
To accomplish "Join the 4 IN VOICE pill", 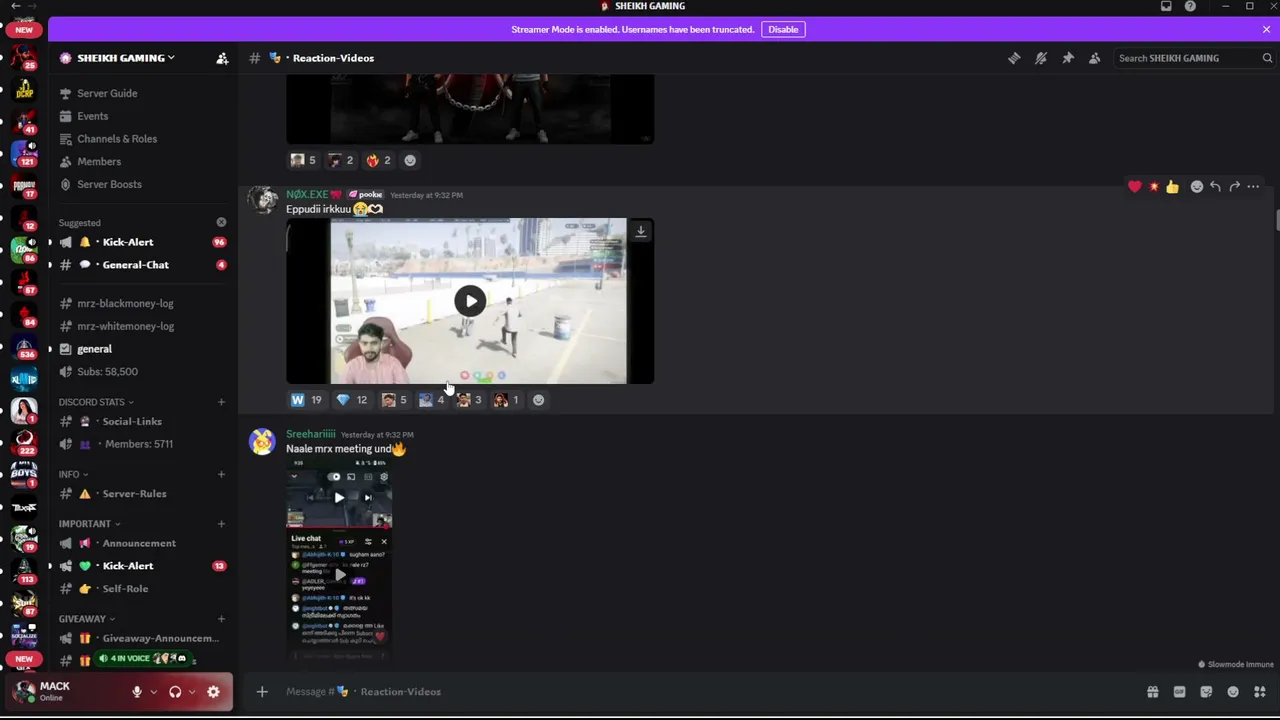I will (x=142, y=658).
